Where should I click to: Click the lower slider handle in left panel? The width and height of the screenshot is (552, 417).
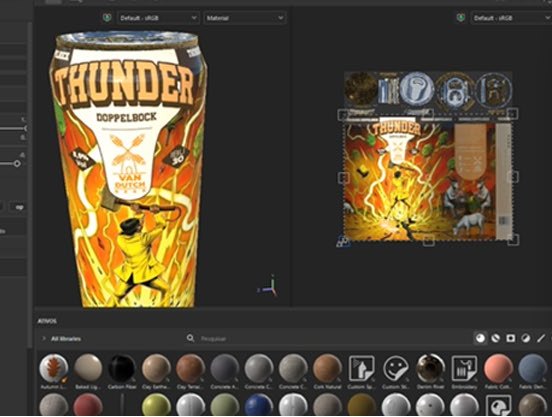(x=17, y=164)
